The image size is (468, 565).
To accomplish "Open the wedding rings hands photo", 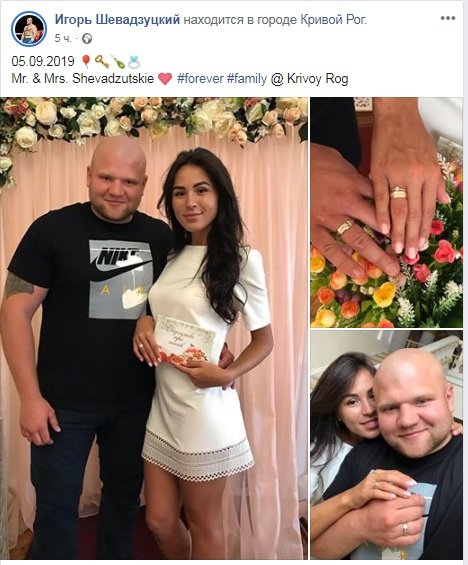I will pos(387,212).
